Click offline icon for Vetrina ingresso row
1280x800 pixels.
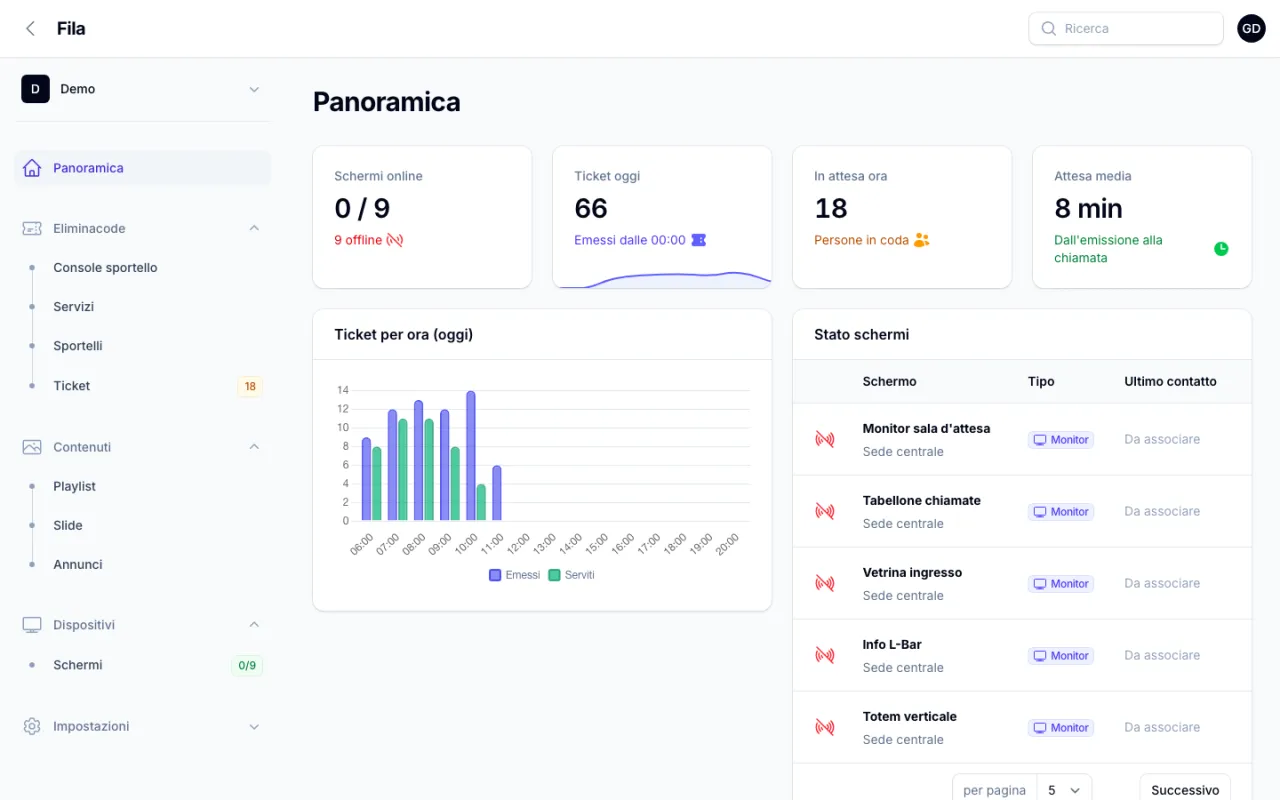tap(825, 583)
